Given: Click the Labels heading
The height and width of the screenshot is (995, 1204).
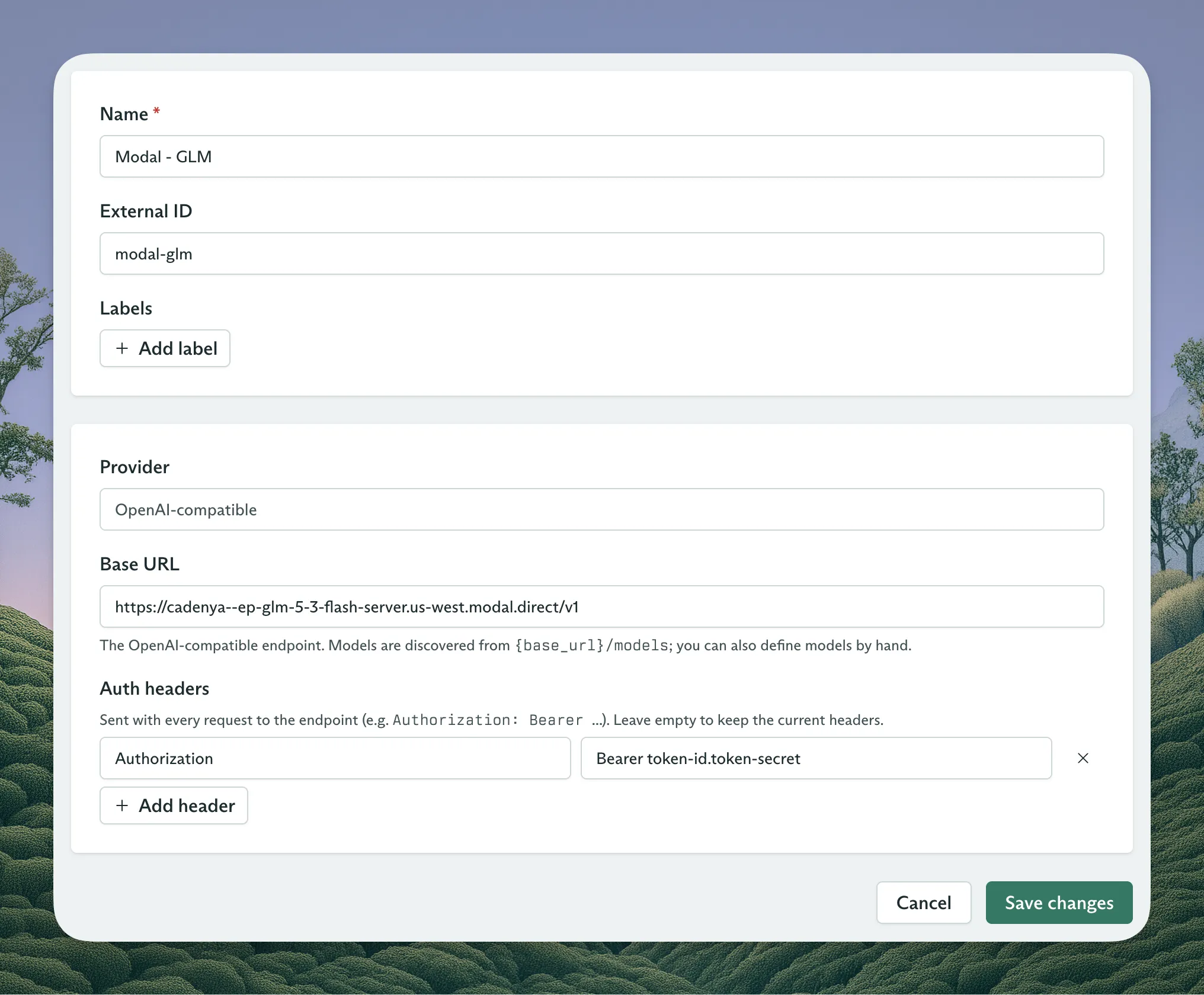Looking at the screenshot, I should click(x=126, y=308).
